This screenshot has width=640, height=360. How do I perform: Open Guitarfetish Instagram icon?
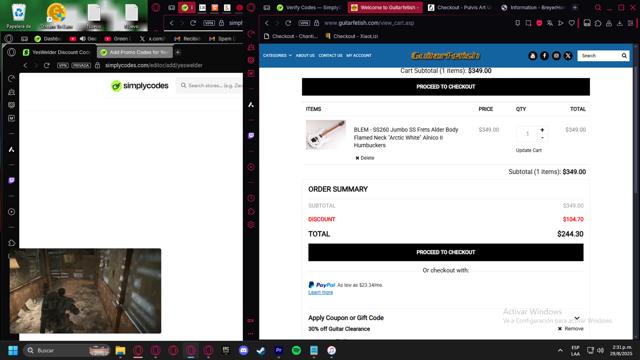[x=556, y=56]
